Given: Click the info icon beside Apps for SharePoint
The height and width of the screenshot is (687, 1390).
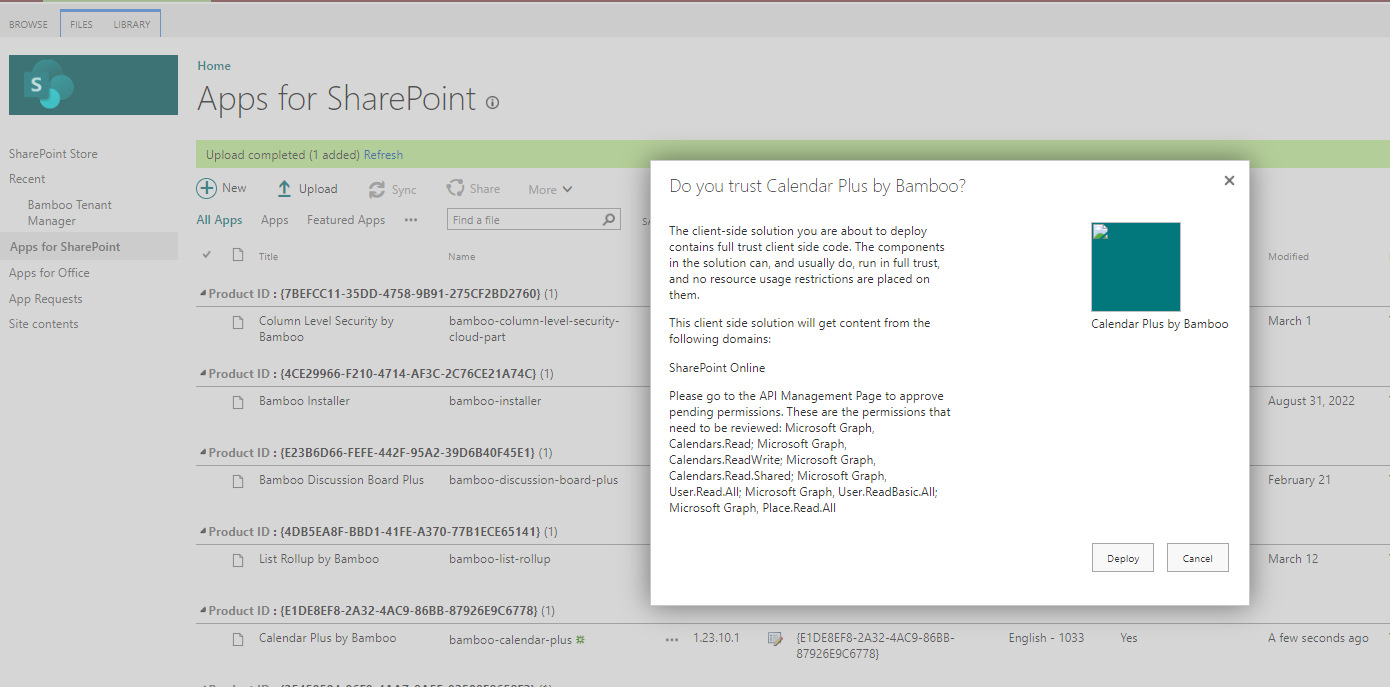Looking at the screenshot, I should pos(492,102).
